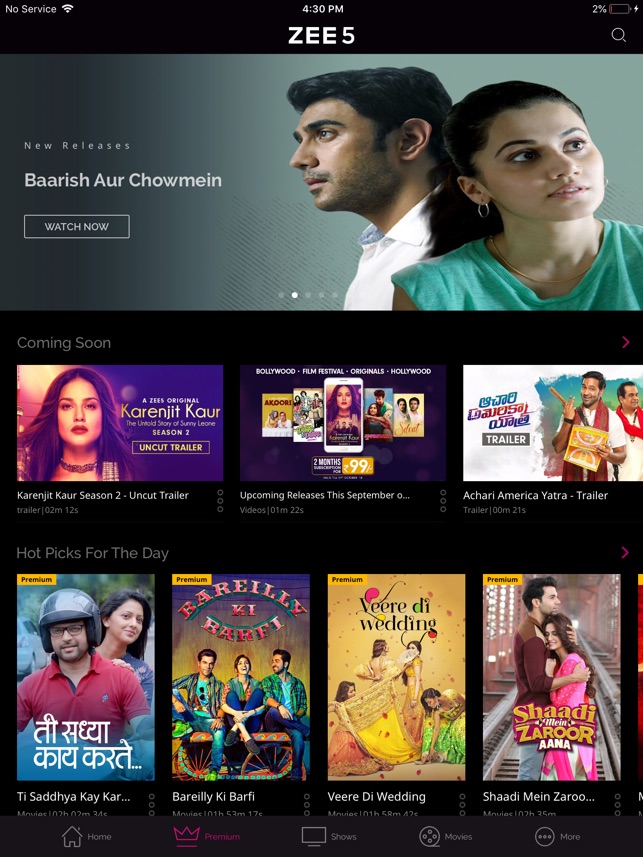The height and width of the screenshot is (857, 643).
Task: Click the ZEE5 logo in header
Action: point(322,36)
